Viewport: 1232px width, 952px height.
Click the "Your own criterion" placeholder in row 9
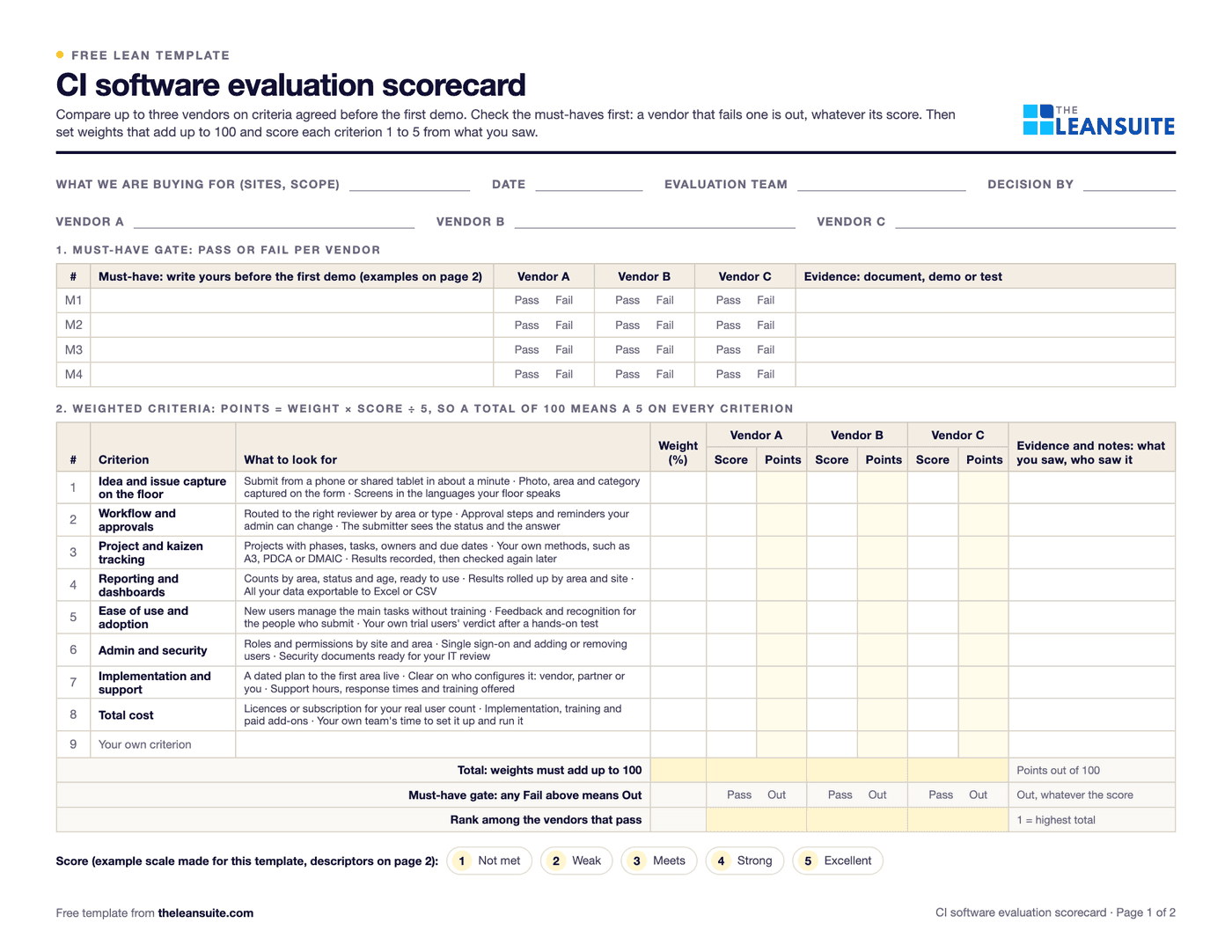(x=145, y=745)
